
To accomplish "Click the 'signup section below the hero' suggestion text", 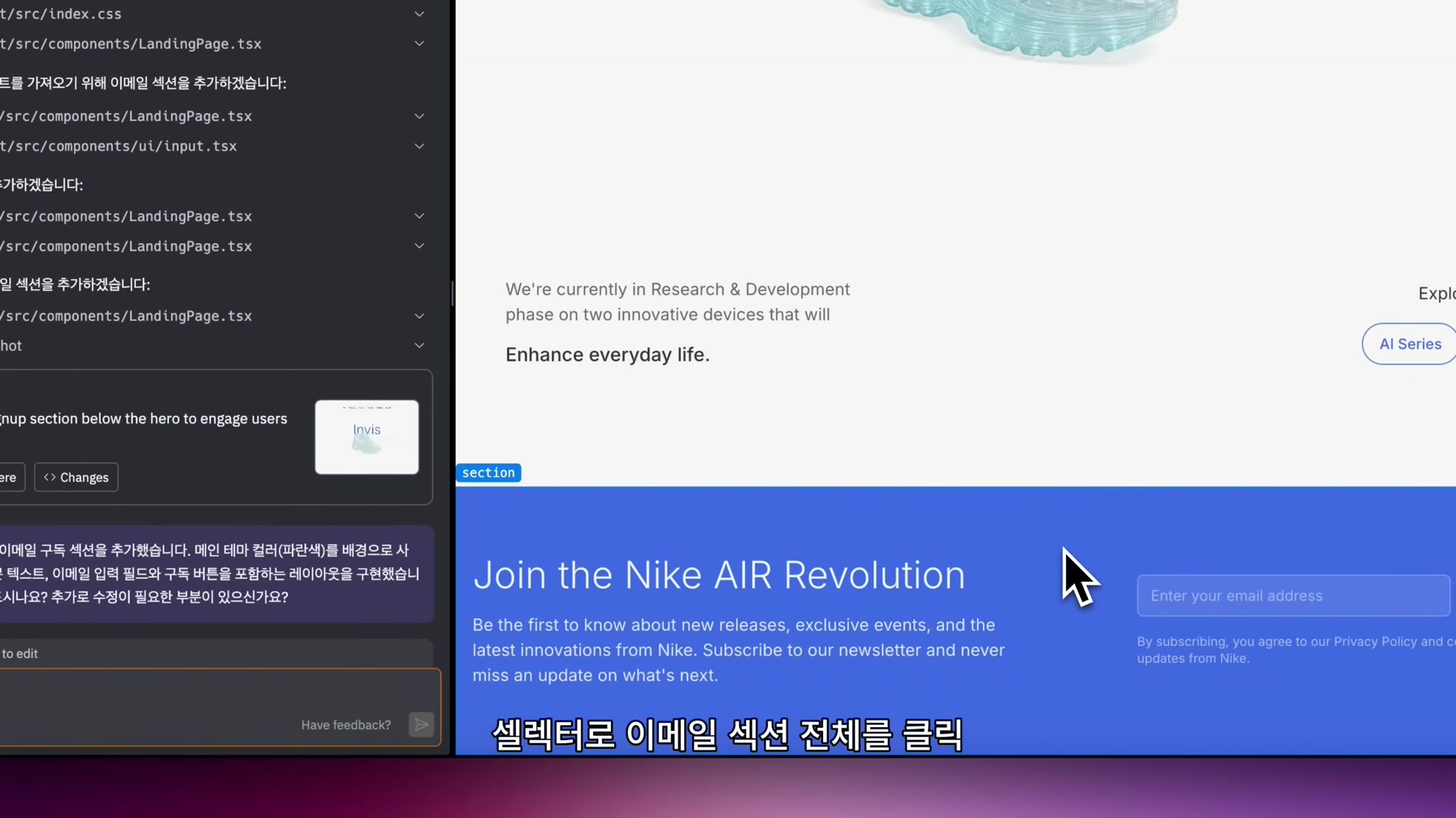I will pos(144,419).
